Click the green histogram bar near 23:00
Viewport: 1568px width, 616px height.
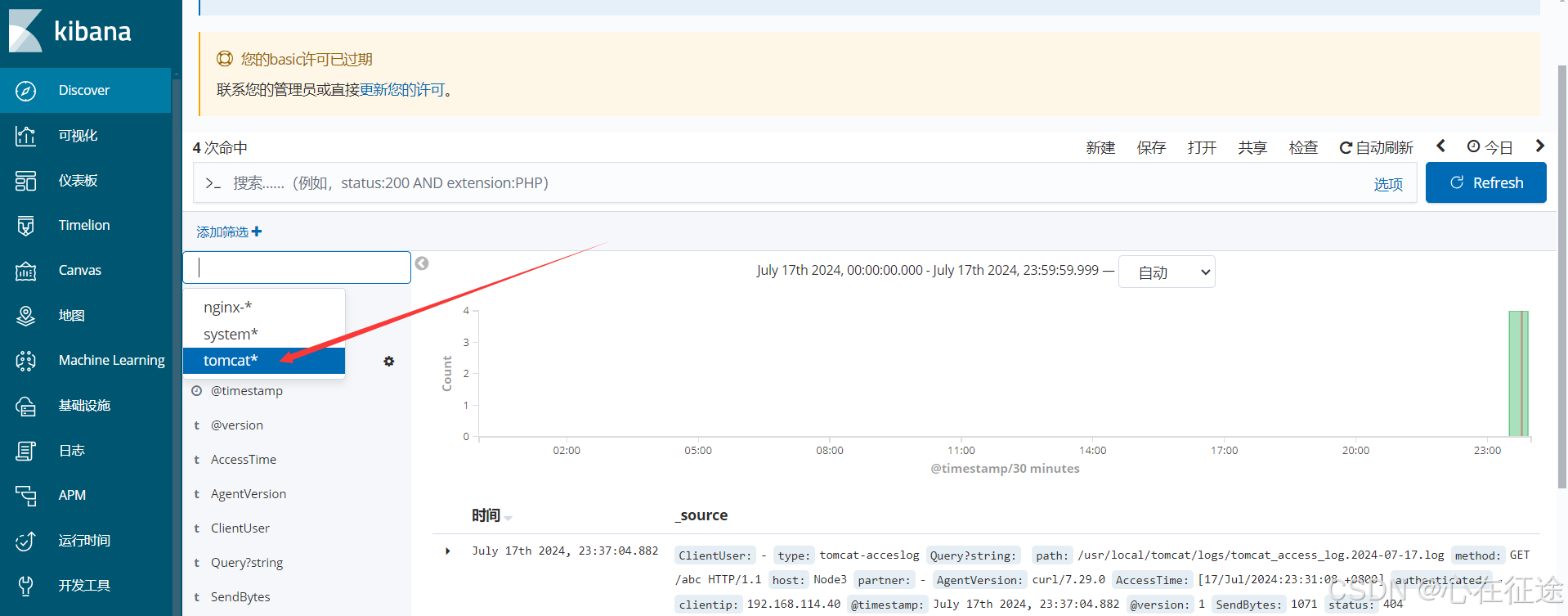(x=1518, y=374)
